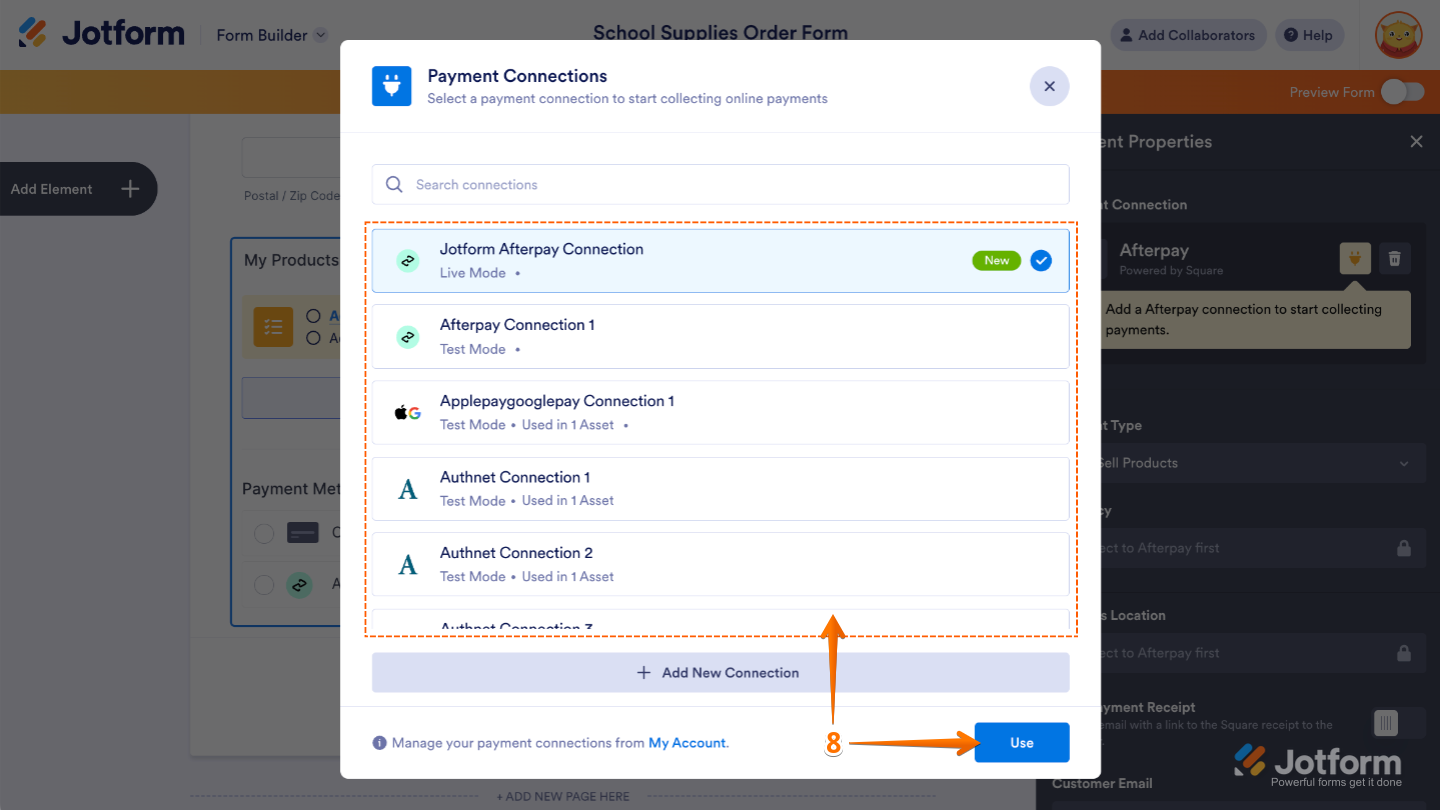1440x810 pixels.
Task: Click the Authnet Connection 1 letter icon
Action: click(x=407, y=488)
